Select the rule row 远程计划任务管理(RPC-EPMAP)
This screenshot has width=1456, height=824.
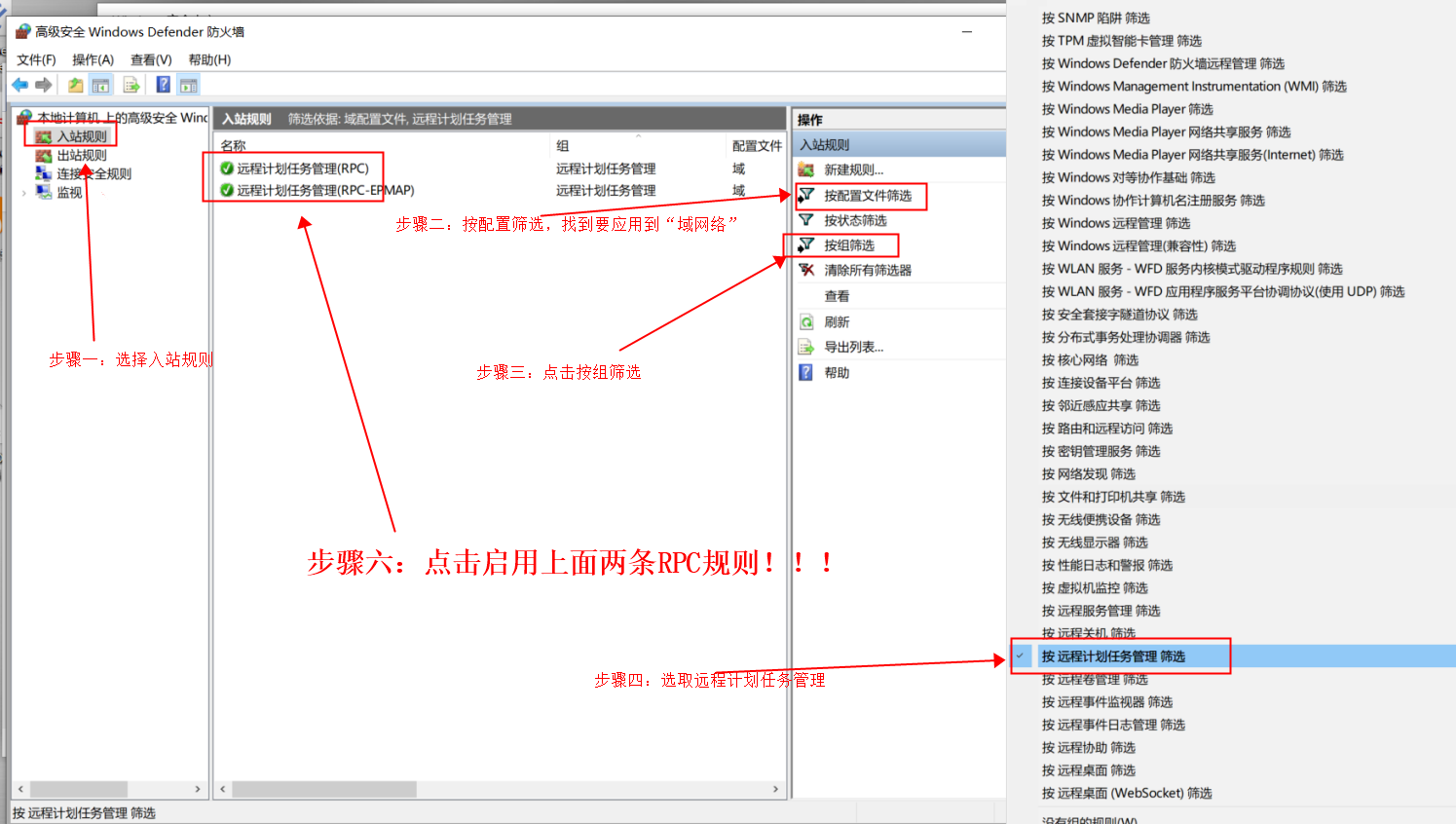point(500,190)
